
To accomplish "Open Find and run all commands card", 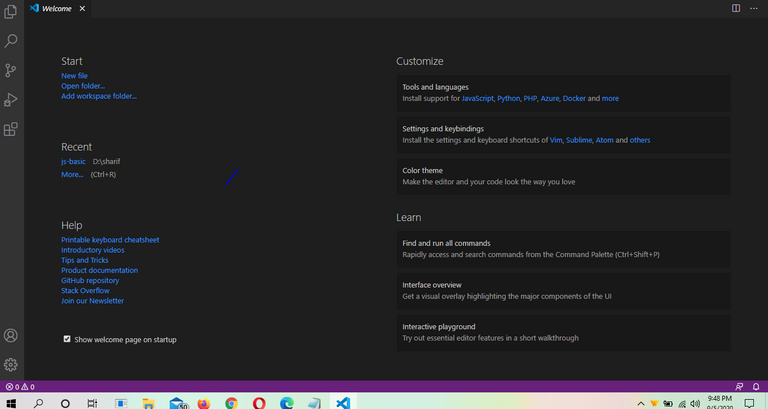I will [563, 249].
